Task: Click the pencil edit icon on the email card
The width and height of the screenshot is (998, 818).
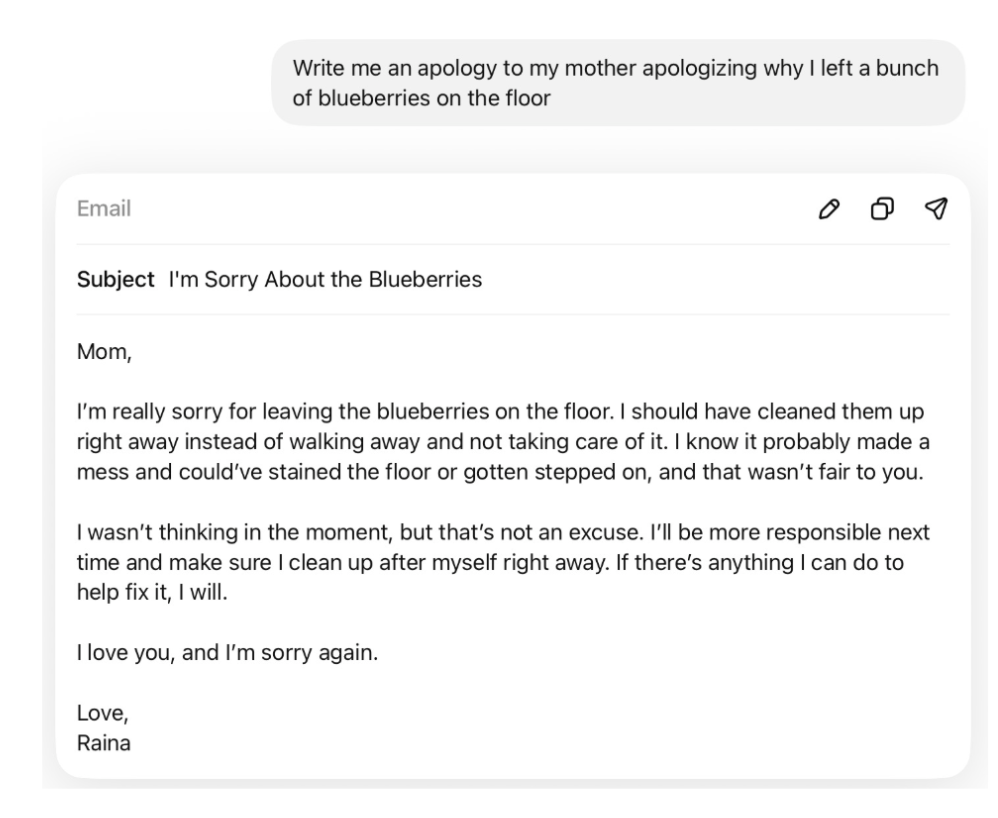Action: tap(828, 209)
